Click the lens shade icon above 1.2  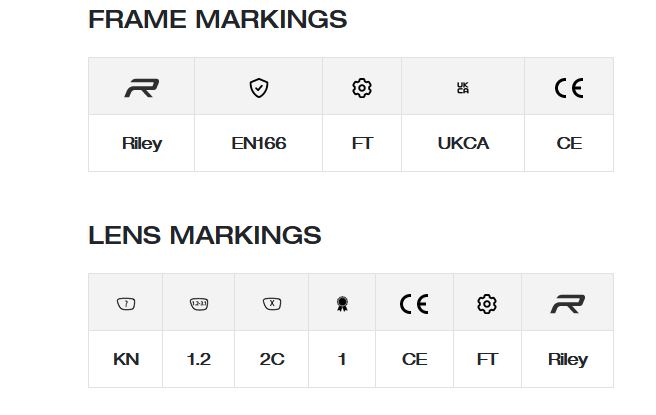point(199,303)
